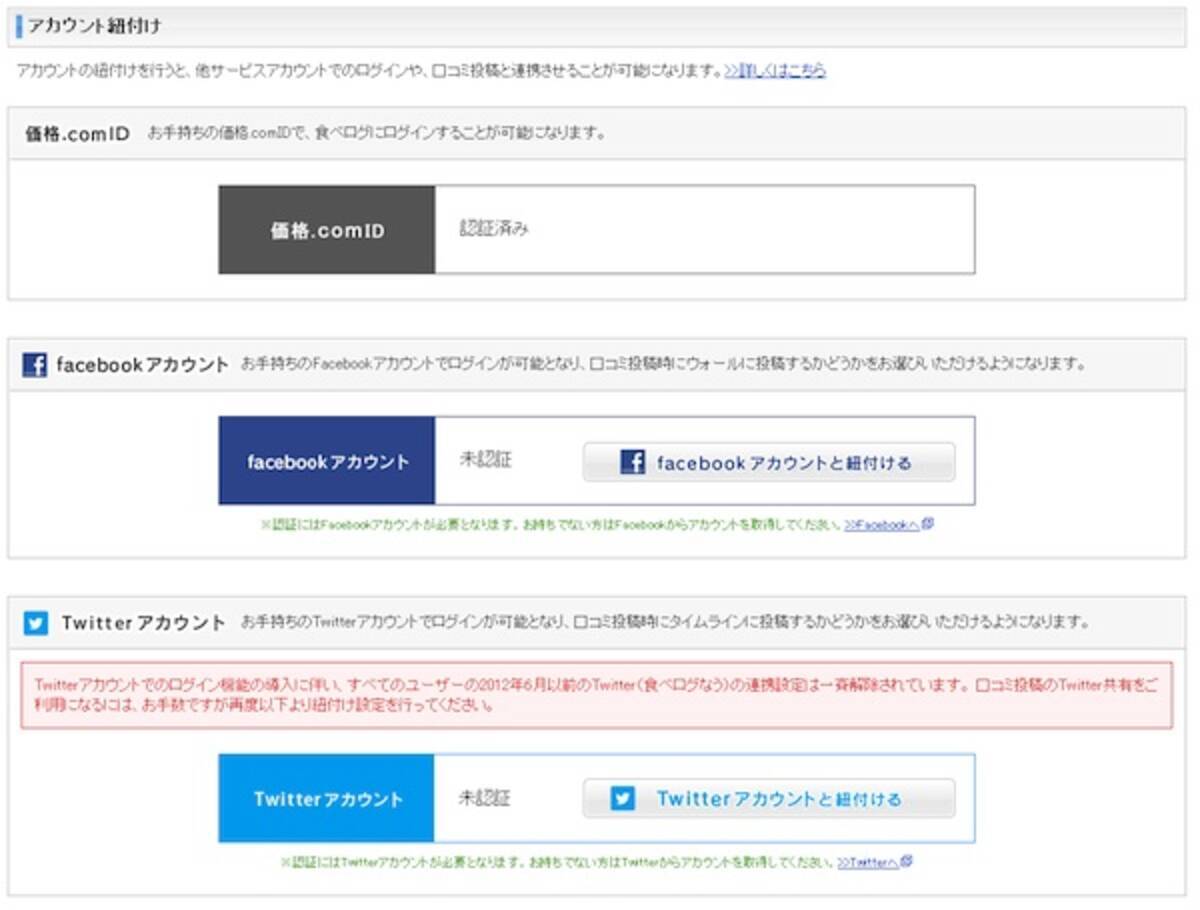Click the Twitterアカウントと紐付ける button
This screenshot has width=1200, height=910.
point(767,798)
